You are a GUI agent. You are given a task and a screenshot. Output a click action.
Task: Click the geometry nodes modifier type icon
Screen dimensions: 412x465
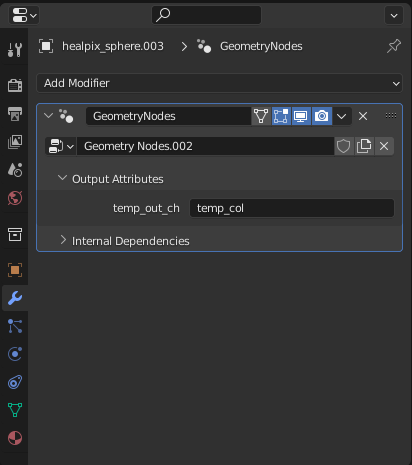point(66,116)
